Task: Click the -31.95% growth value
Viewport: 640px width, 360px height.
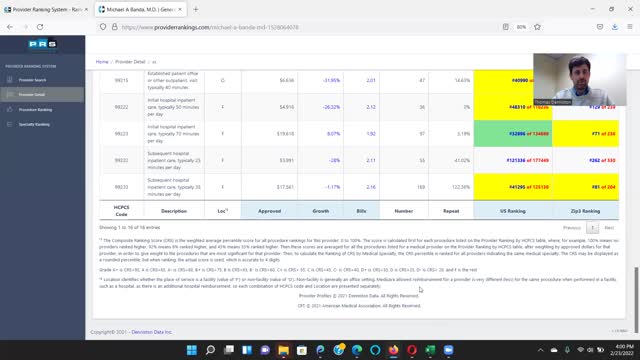Action: 331,80
